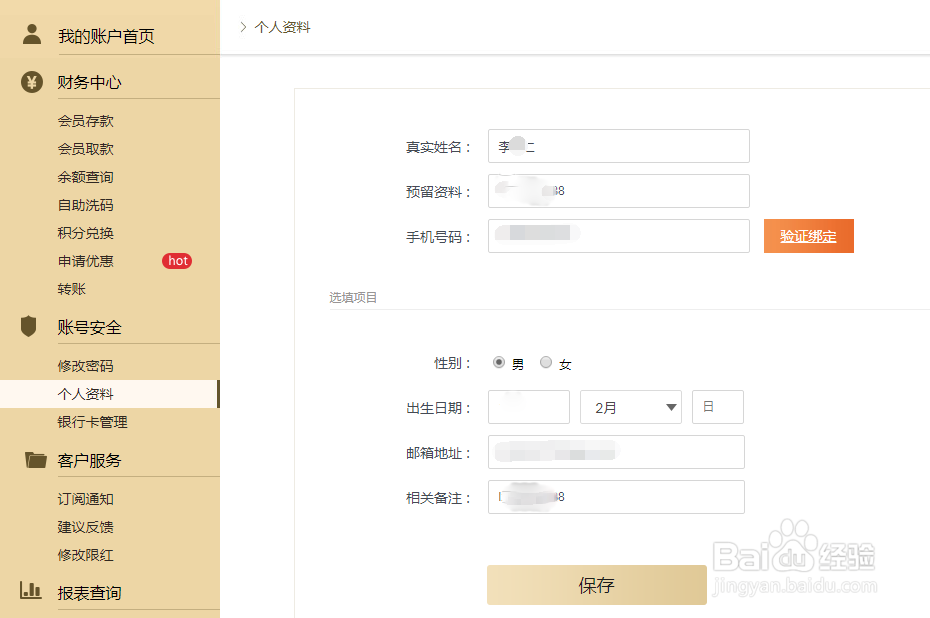Click the hot badge next to 申请优惠
The image size is (930, 618).
(x=177, y=261)
